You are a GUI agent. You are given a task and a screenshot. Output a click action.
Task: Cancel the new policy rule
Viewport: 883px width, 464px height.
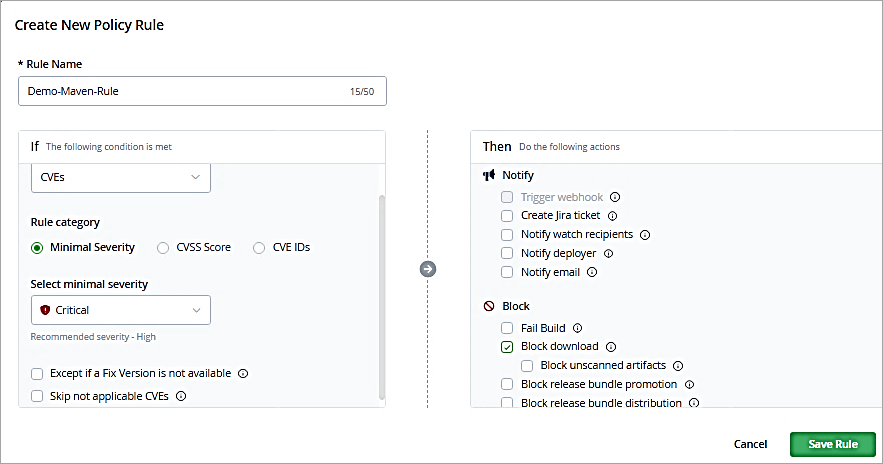(x=750, y=444)
